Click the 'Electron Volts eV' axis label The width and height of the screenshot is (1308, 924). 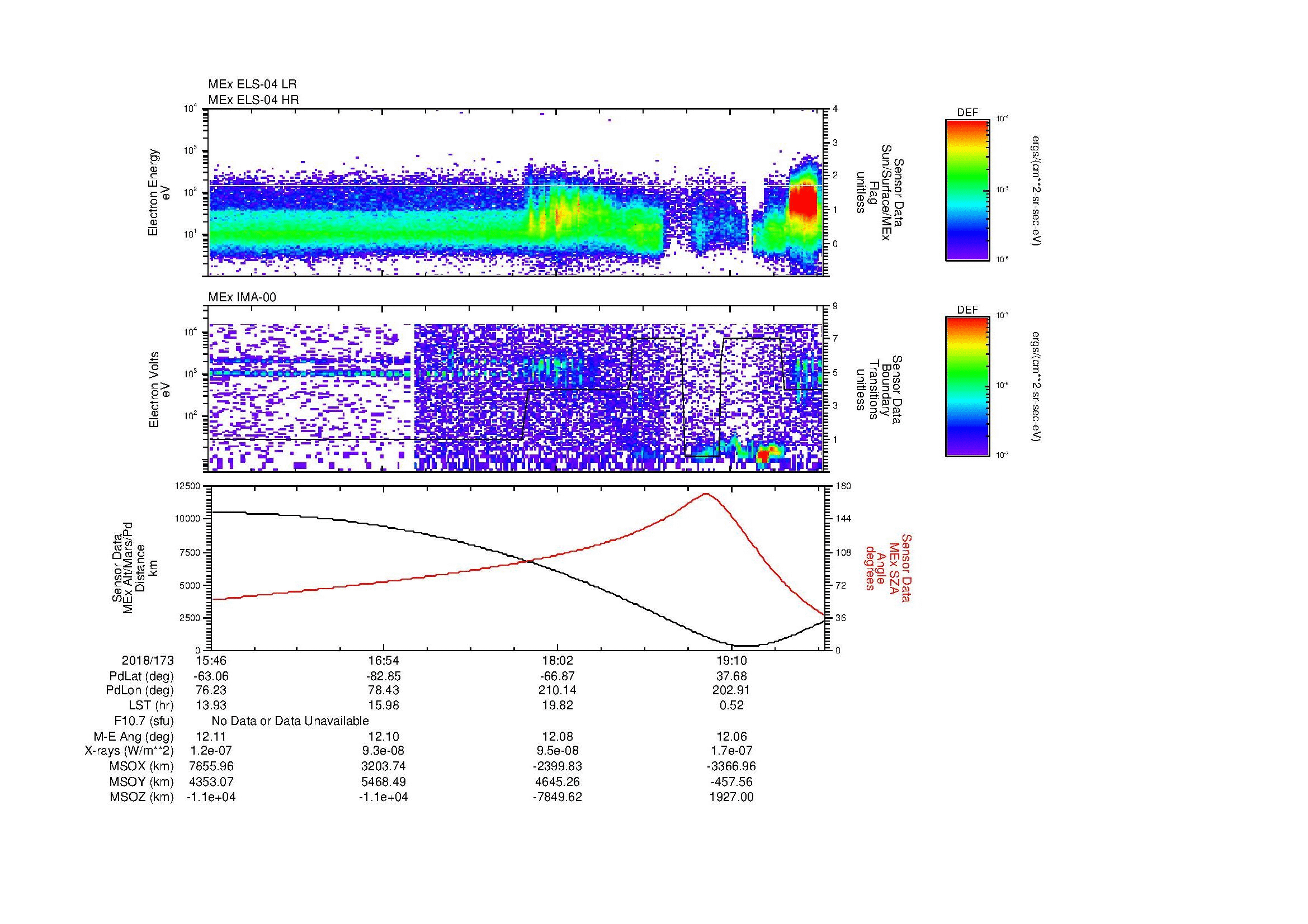coord(159,390)
